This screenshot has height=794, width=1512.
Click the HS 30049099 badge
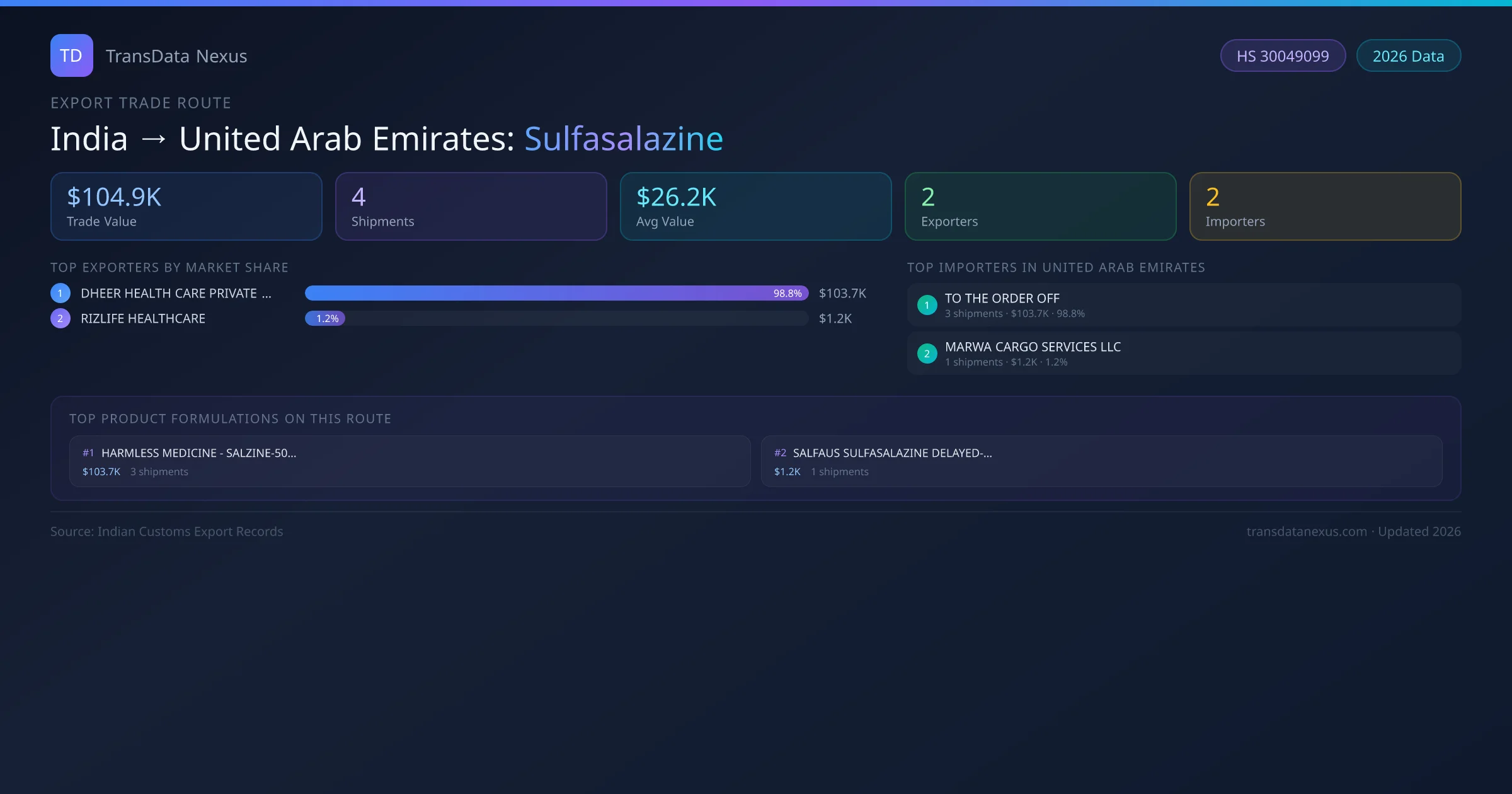(1283, 56)
